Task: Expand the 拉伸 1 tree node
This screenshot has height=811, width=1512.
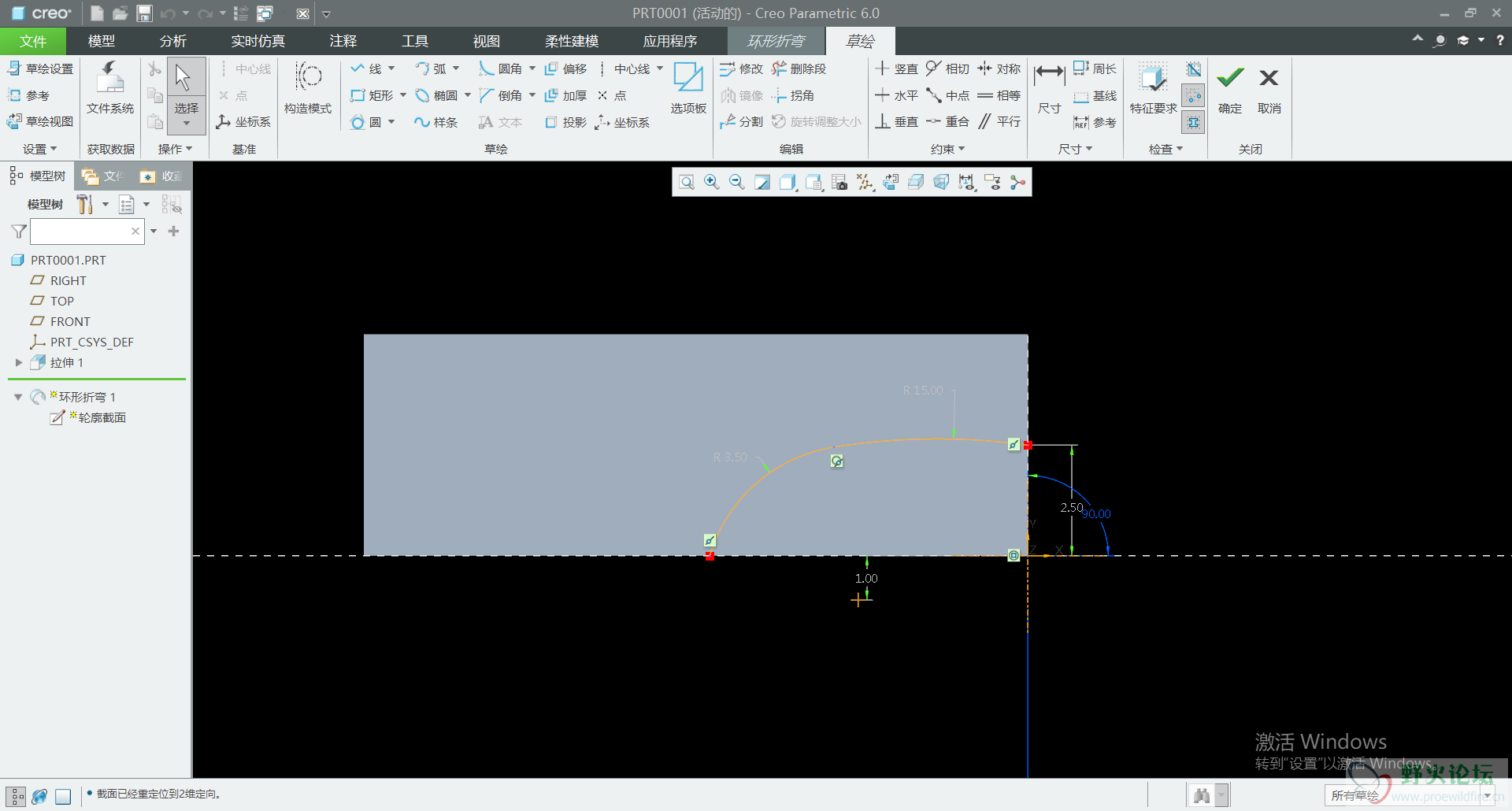Action: 19,363
